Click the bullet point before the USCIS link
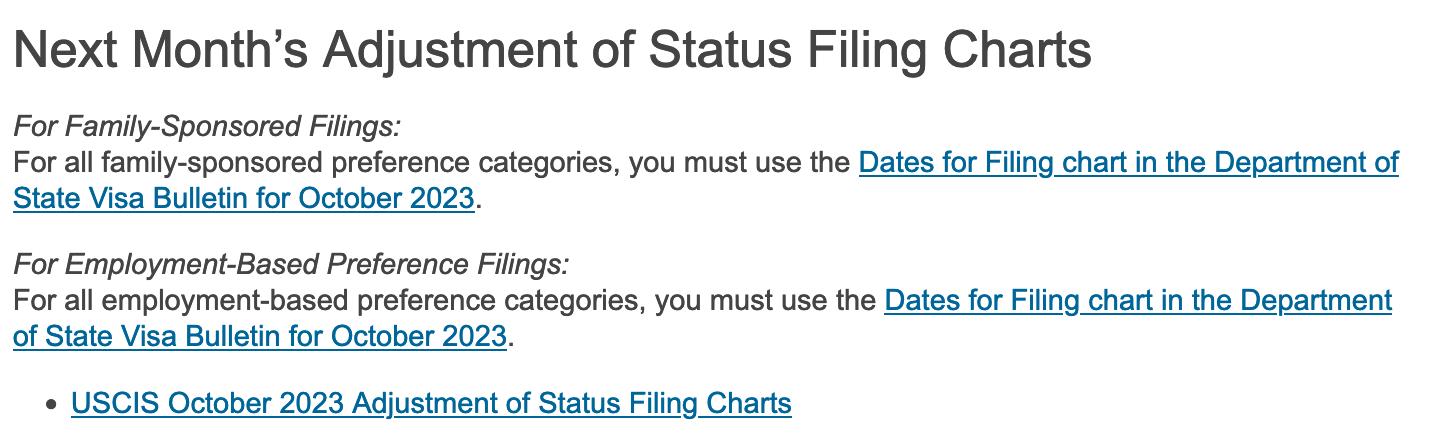 (x=52, y=405)
